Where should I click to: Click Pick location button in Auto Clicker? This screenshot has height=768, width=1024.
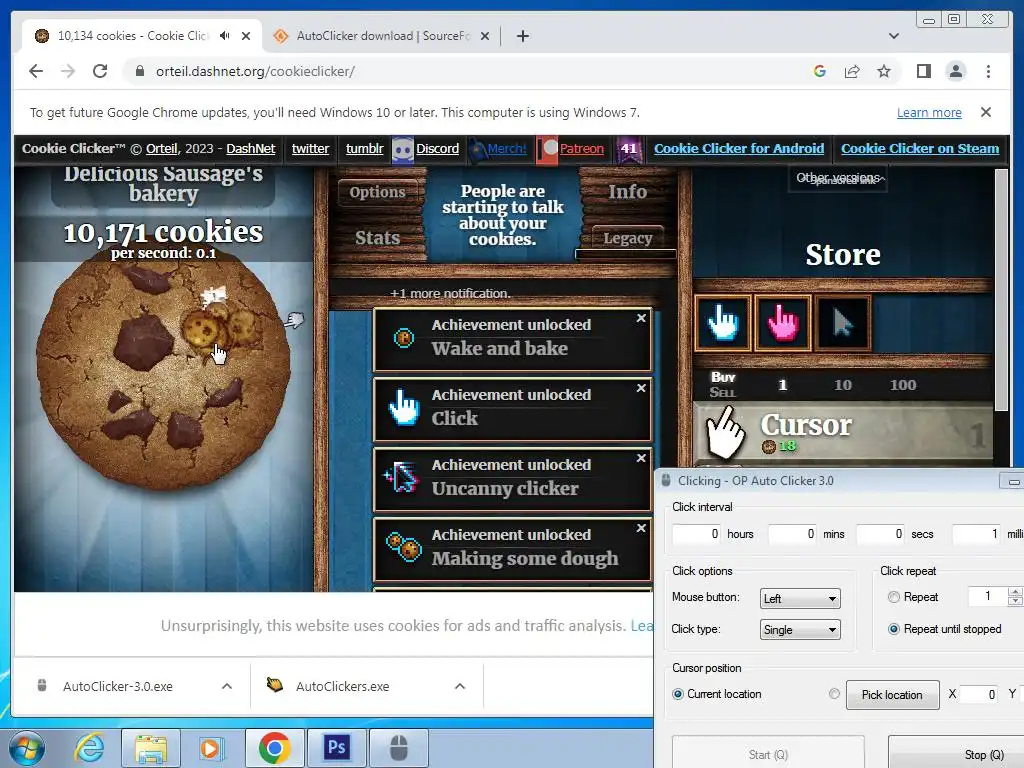coord(892,695)
